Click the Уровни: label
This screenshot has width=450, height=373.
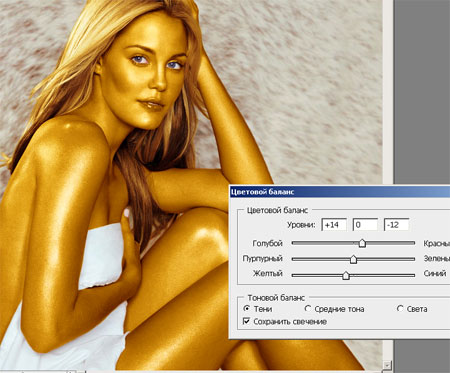(x=301, y=225)
